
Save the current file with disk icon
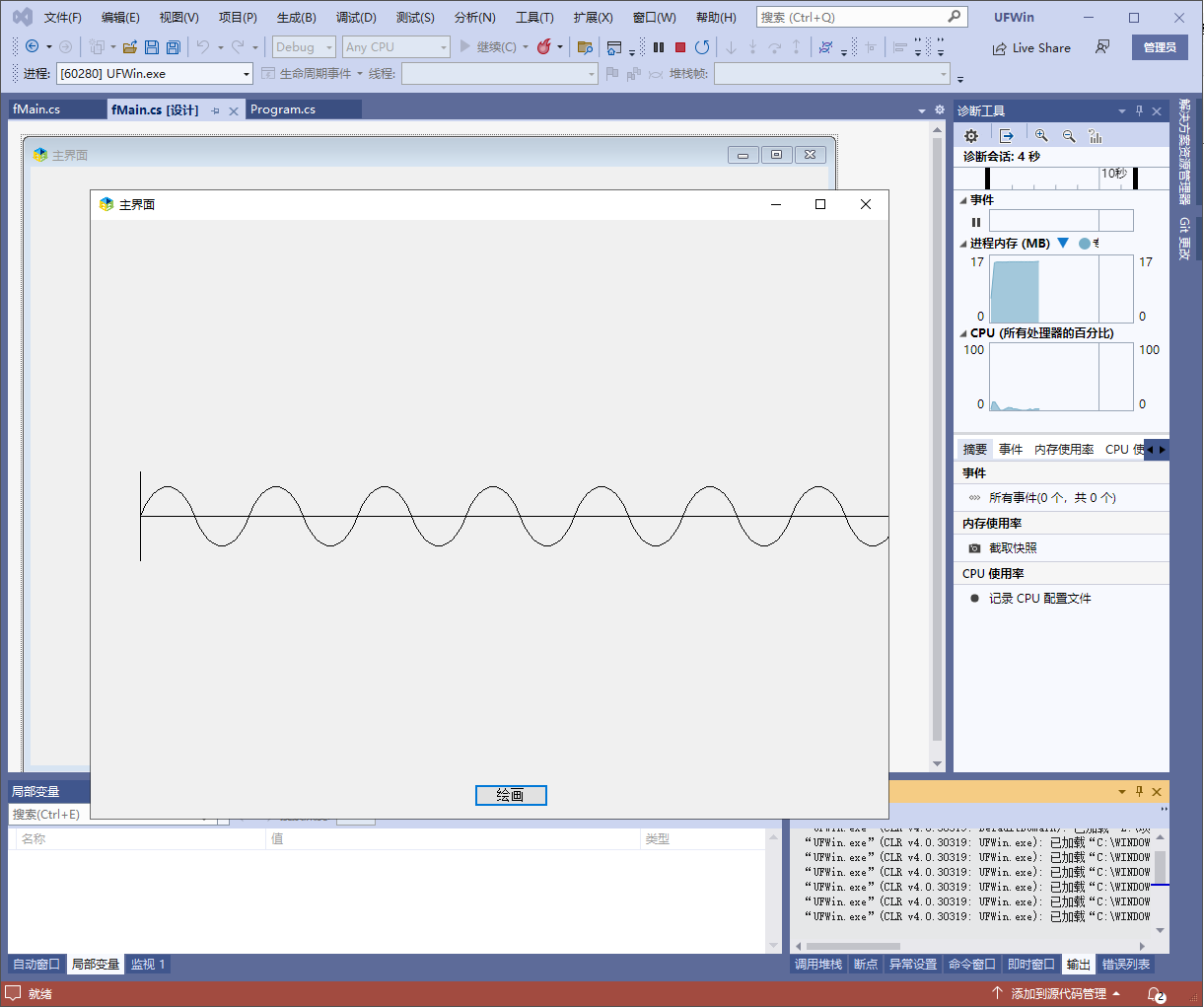click(x=152, y=46)
